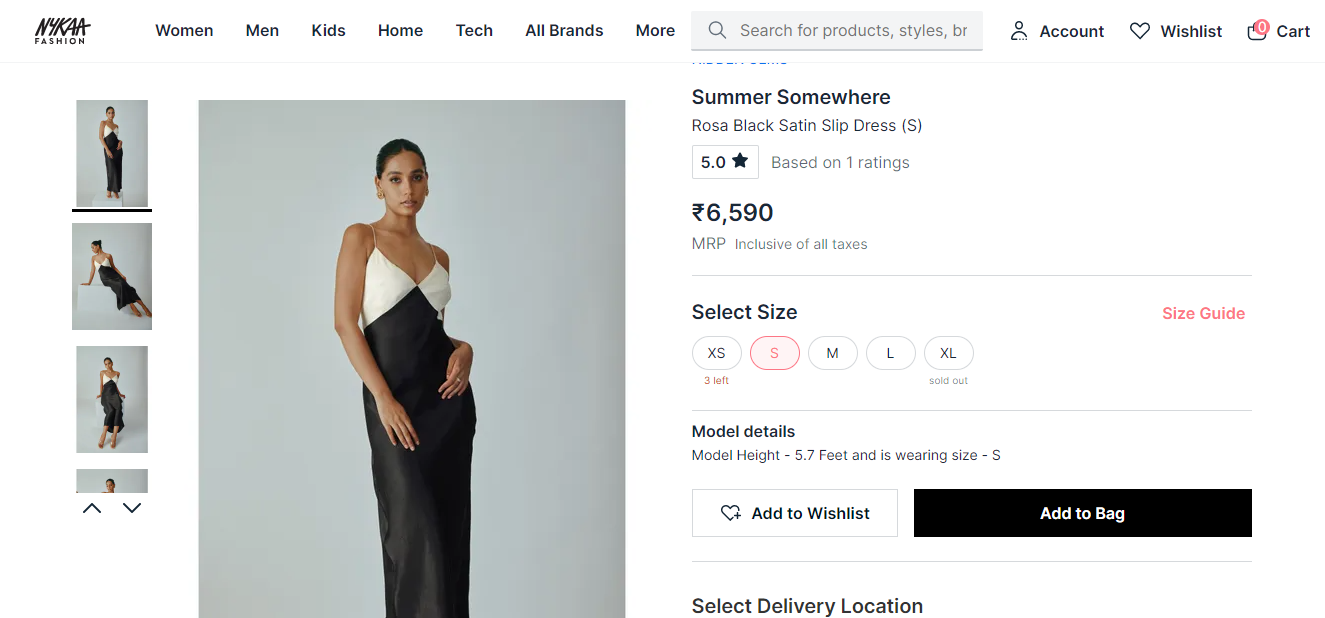Click the Nykaa Fashion logo
The height and width of the screenshot is (618, 1325).
point(62,30)
